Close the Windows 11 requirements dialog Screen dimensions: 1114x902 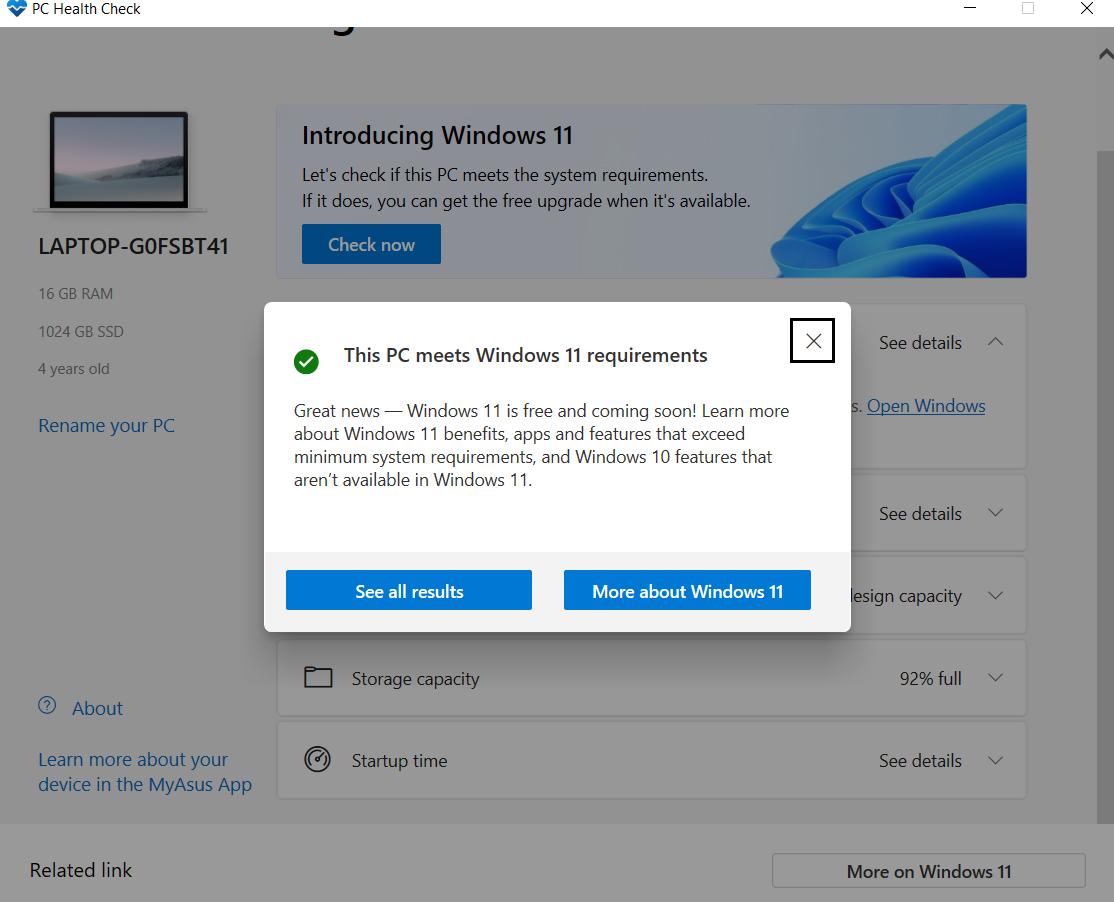[x=813, y=341]
